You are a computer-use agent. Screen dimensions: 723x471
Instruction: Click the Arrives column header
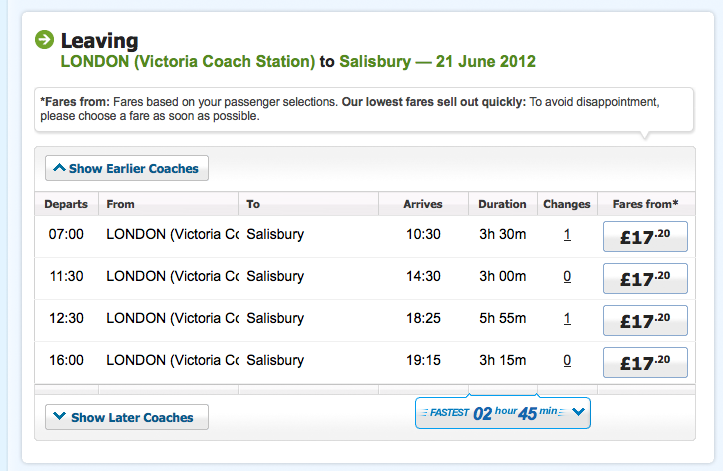tap(422, 204)
